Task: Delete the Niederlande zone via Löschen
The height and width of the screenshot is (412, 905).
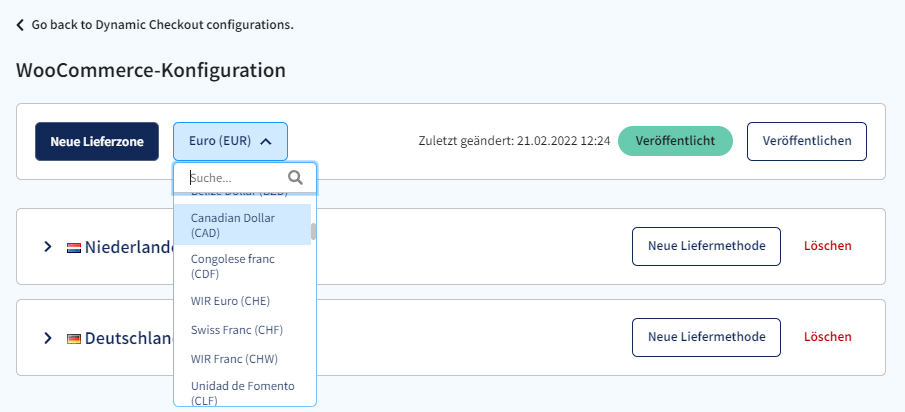Action: (828, 246)
